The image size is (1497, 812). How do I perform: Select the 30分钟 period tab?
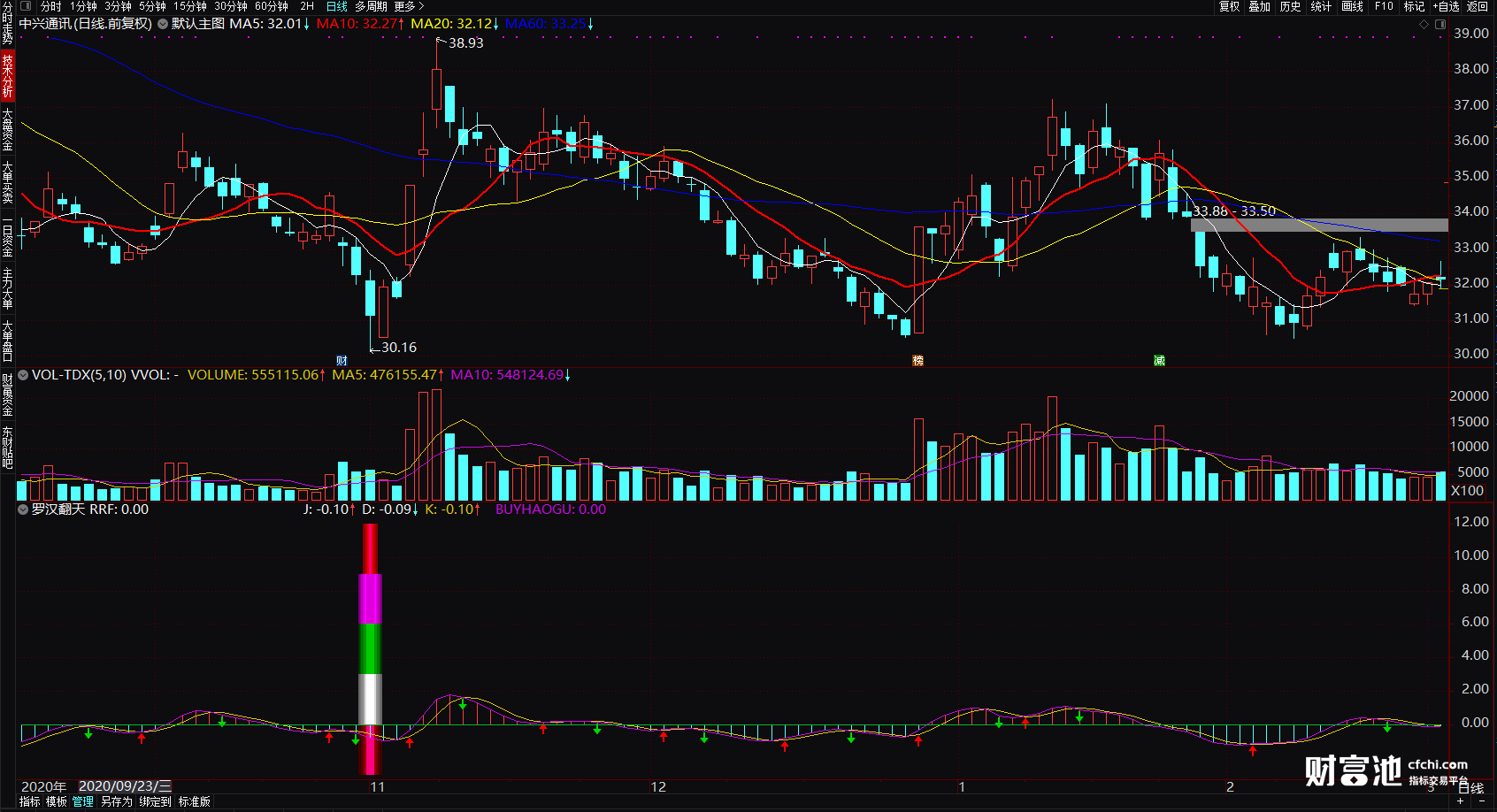[230, 6]
